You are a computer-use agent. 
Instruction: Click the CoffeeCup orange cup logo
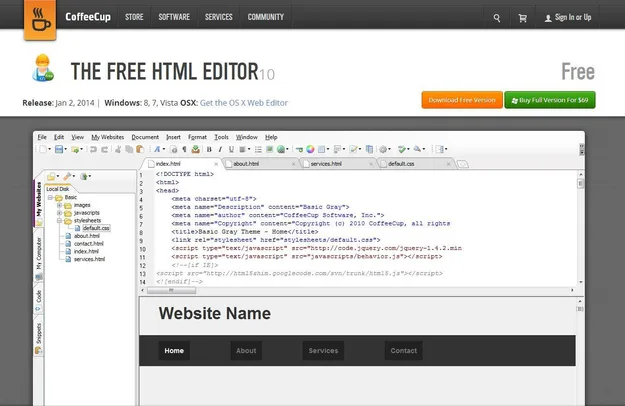(x=40, y=20)
